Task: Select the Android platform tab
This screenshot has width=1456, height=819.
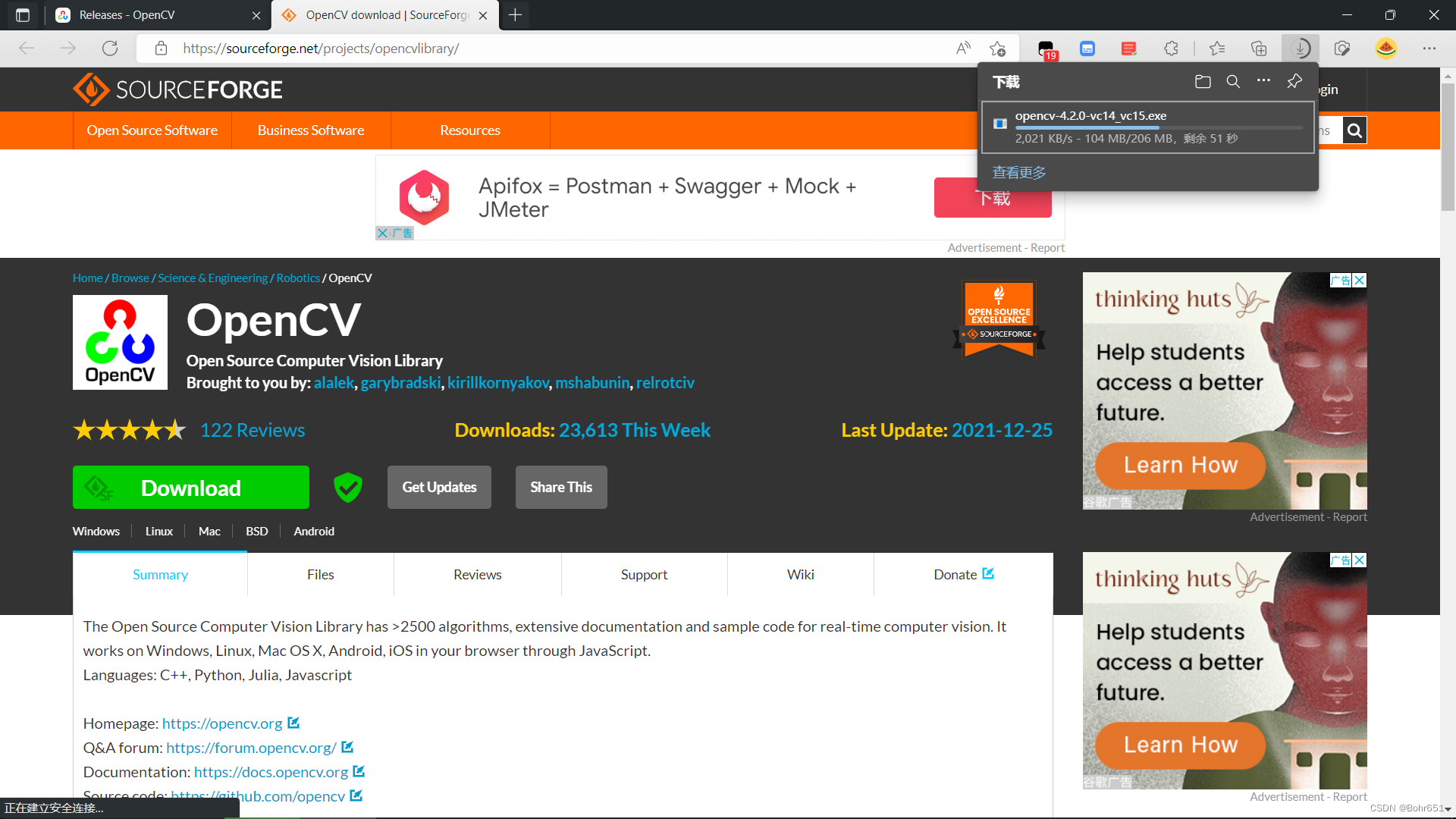Action: pos(314,531)
